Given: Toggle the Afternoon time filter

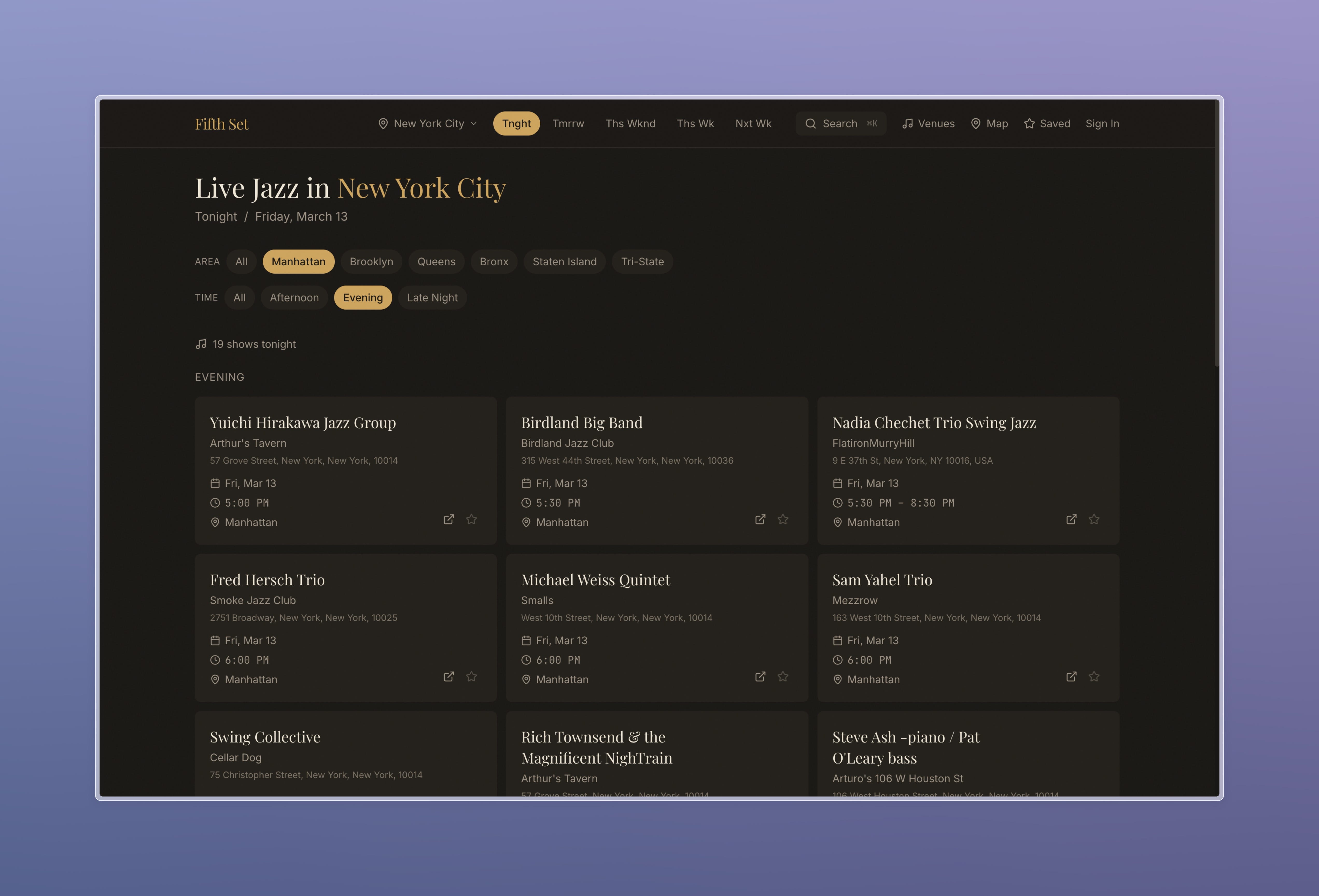Looking at the screenshot, I should tap(294, 297).
